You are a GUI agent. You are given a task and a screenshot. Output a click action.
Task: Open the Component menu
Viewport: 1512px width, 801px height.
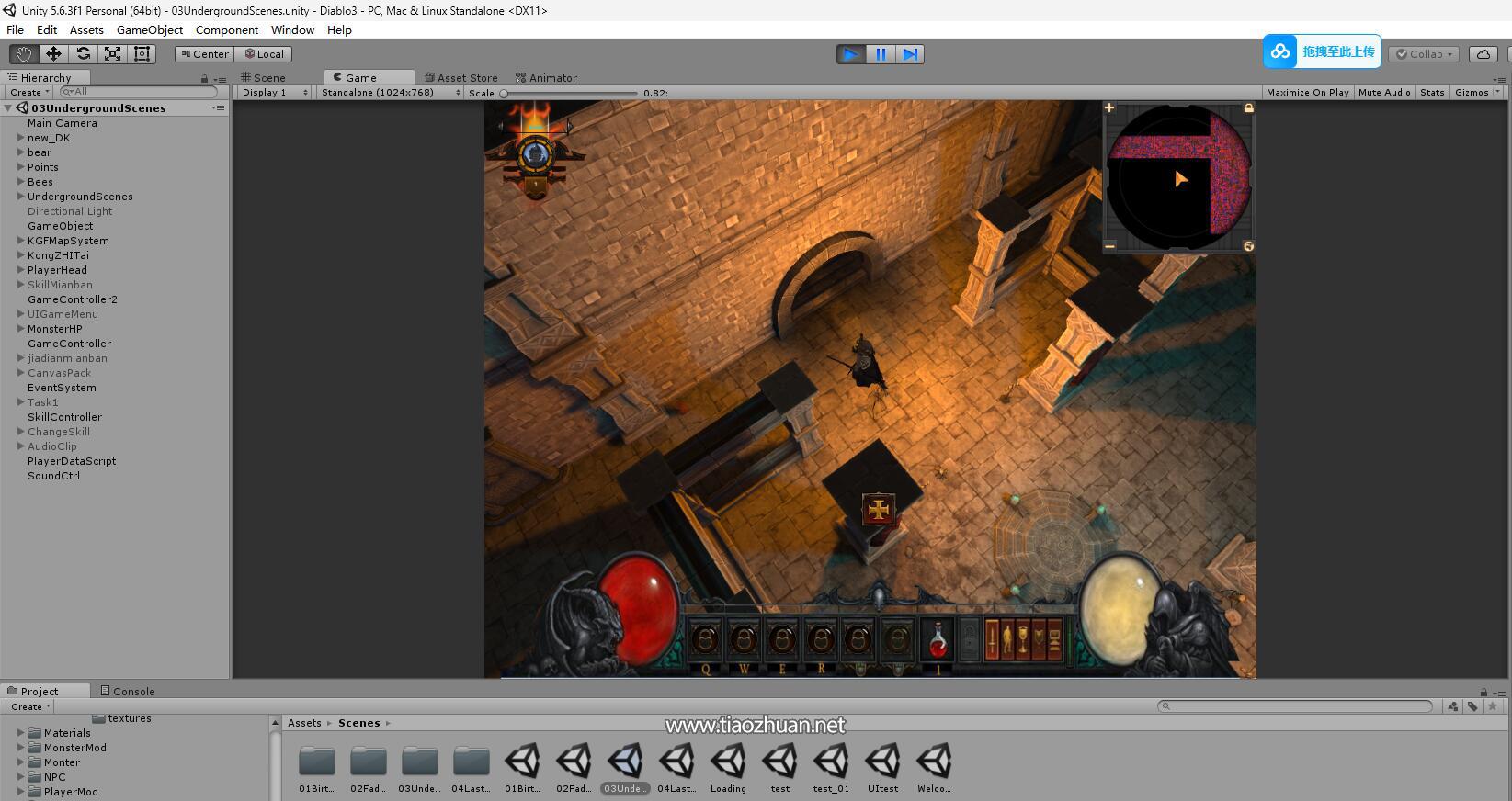tap(227, 30)
